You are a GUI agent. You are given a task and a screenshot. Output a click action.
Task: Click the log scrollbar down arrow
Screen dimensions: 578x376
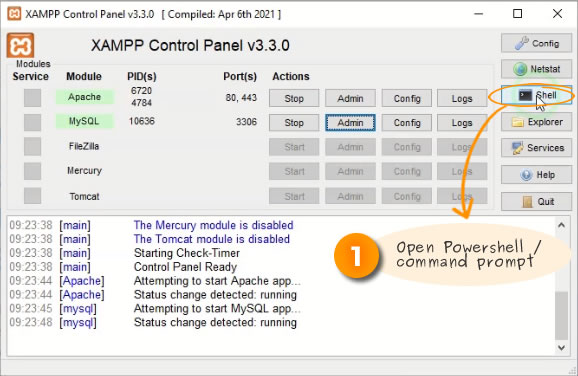[561, 348]
